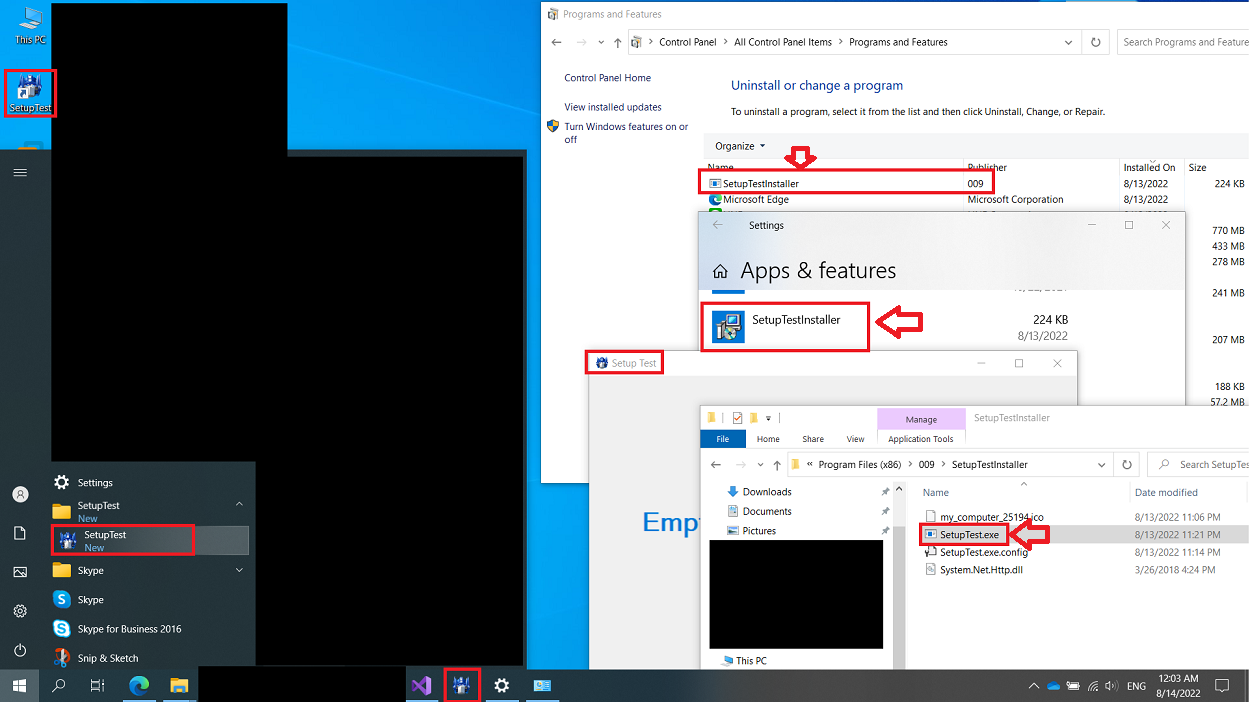Click the Start menu hamburger icon
This screenshot has width=1250, height=702.
click(x=20, y=173)
